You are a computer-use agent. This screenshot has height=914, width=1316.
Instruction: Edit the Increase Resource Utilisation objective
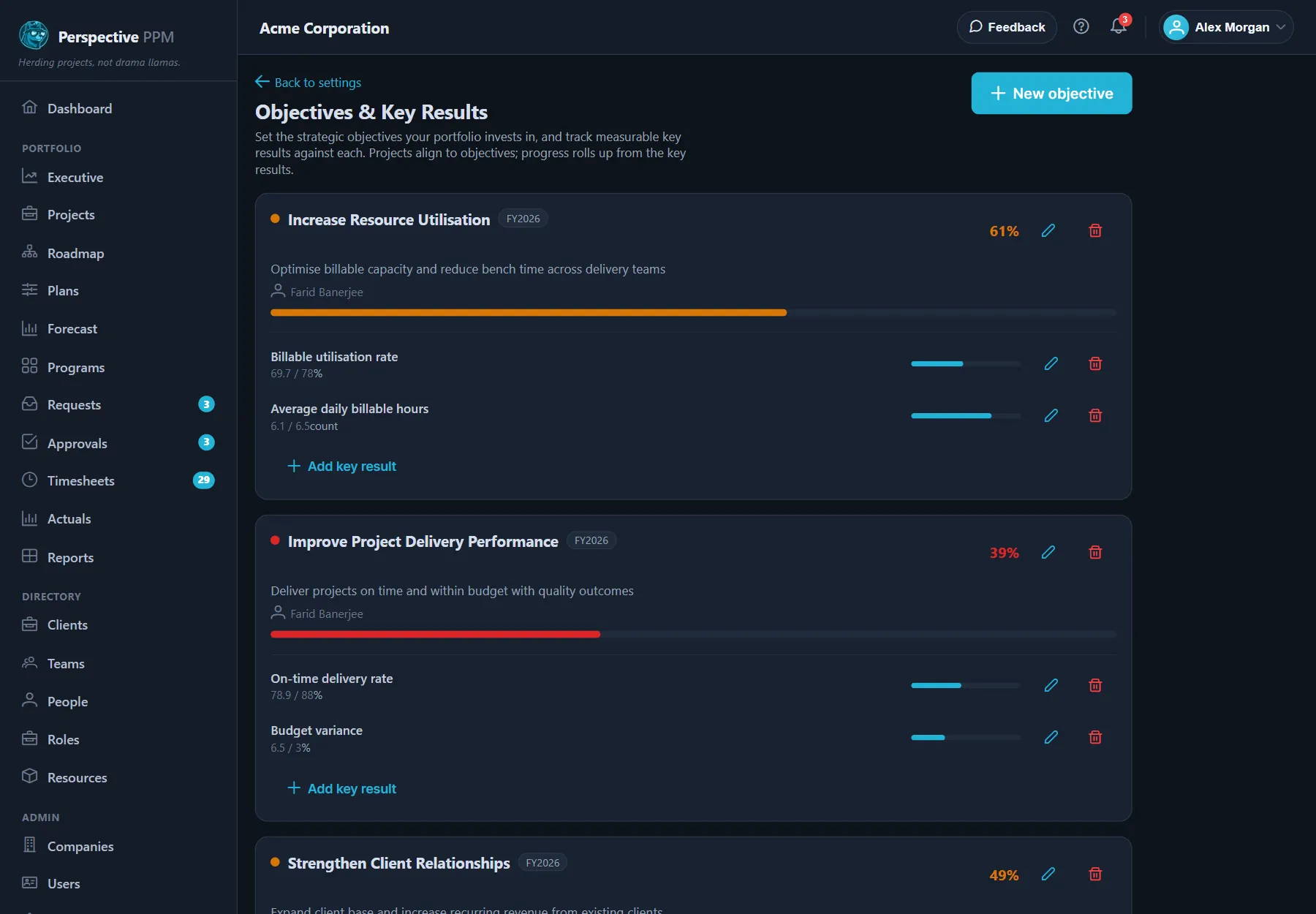[1048, 231]
